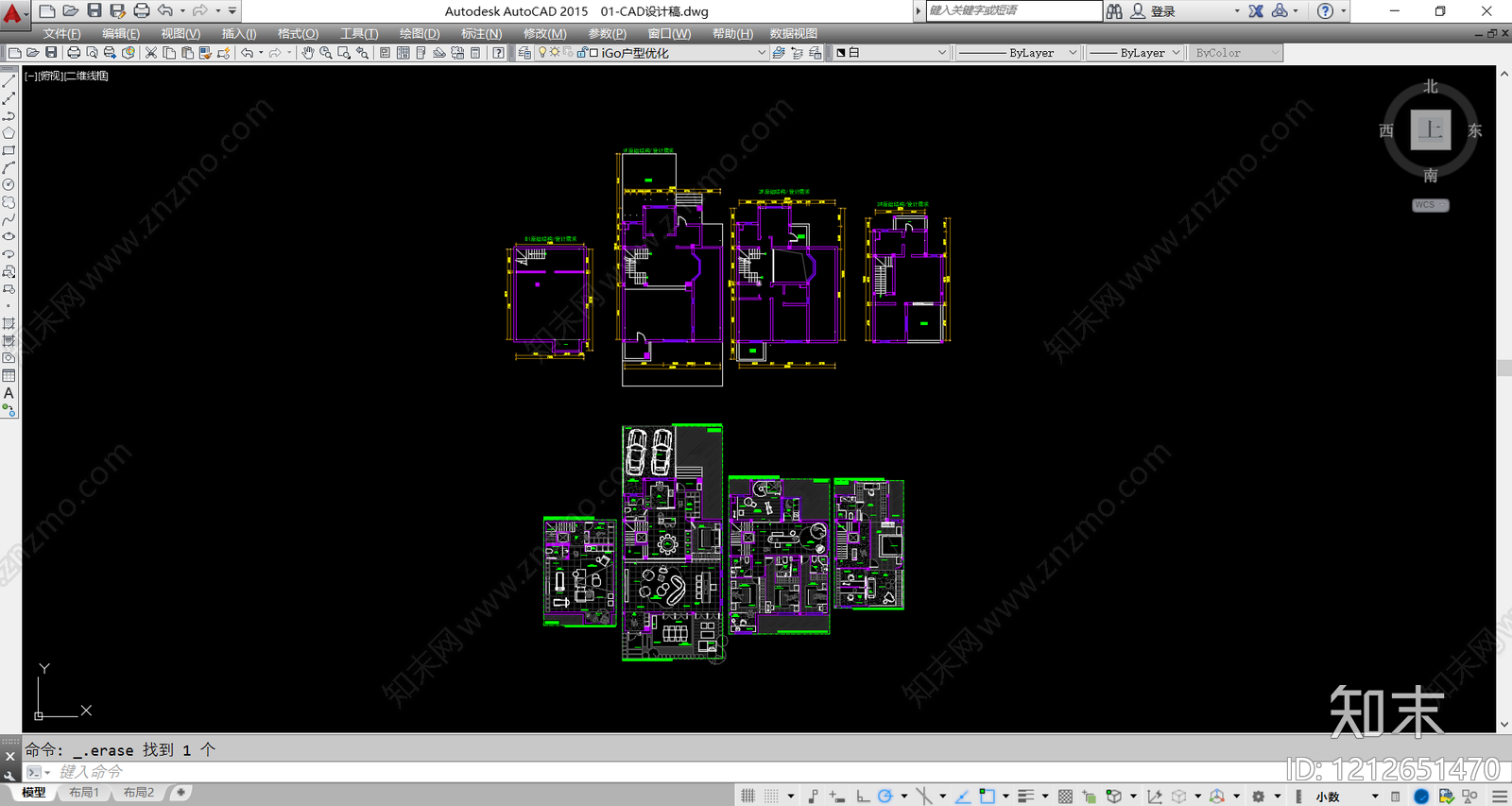Click the Pan hand tool
Viewport: 1512px width, 806px height.
click(x=307, y=53)
